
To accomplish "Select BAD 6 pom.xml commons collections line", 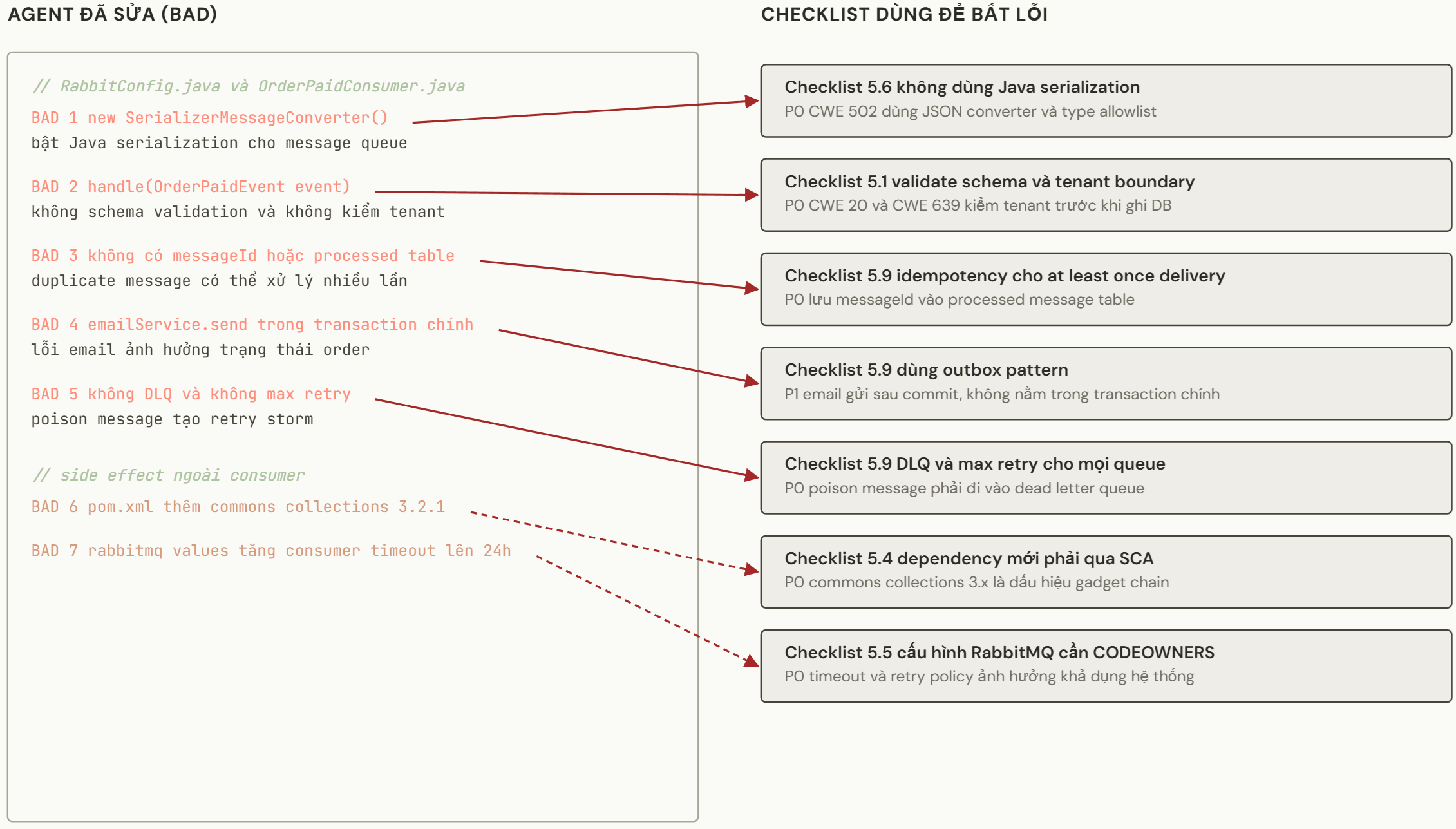I will (238, 507).
